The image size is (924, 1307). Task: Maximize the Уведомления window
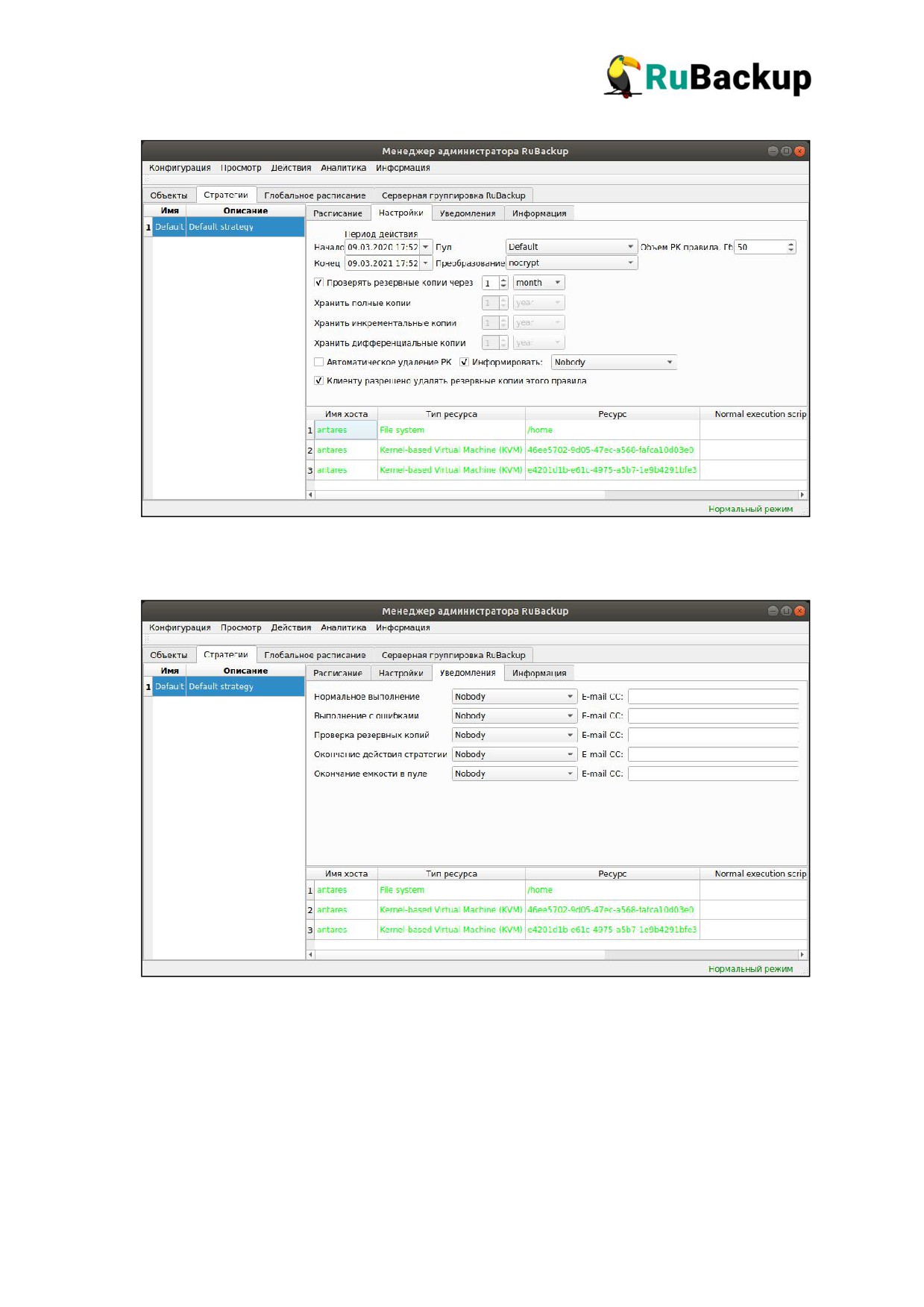tap(786, 611)
